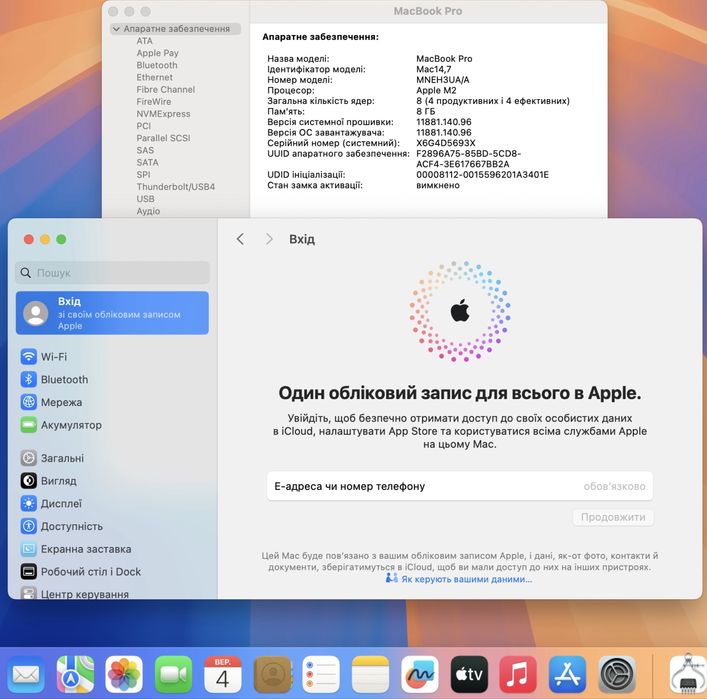Open Reminders from the Dock
Screen dimensions: 707x699
(321, 674)
